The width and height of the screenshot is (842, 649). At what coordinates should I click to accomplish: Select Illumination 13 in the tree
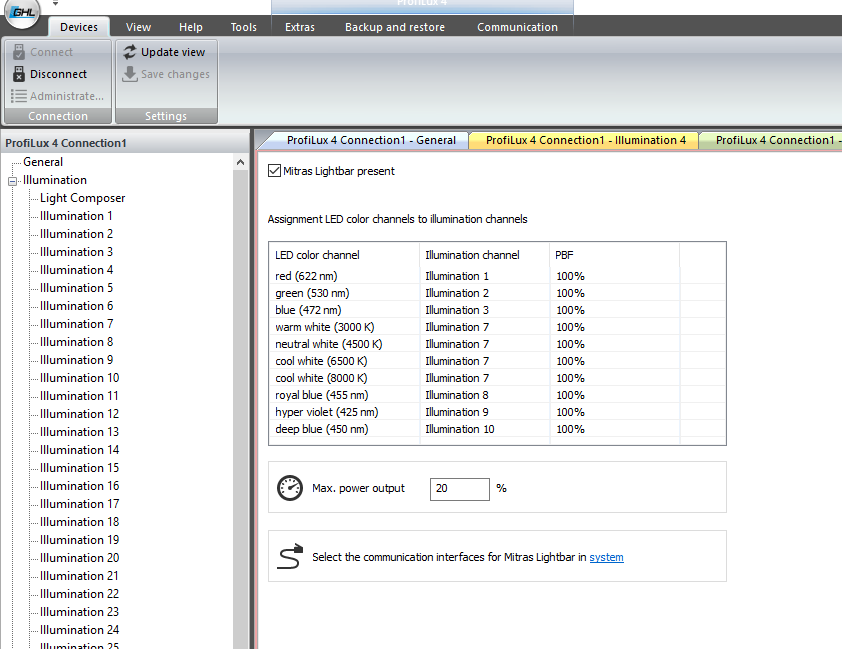point(79,432)
